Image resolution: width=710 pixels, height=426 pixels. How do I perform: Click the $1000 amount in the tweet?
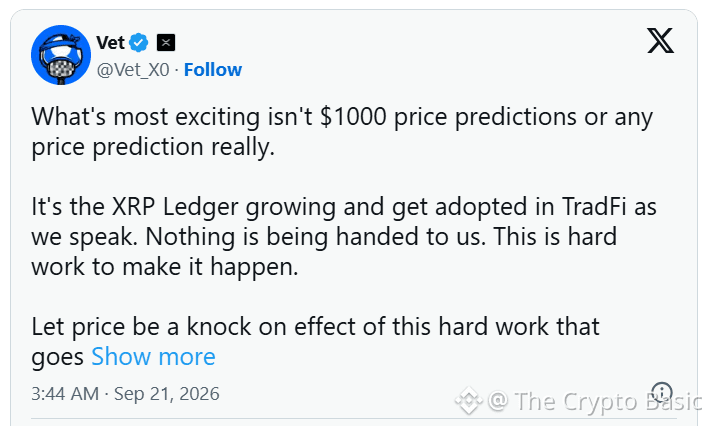click(x=353, y=116)
